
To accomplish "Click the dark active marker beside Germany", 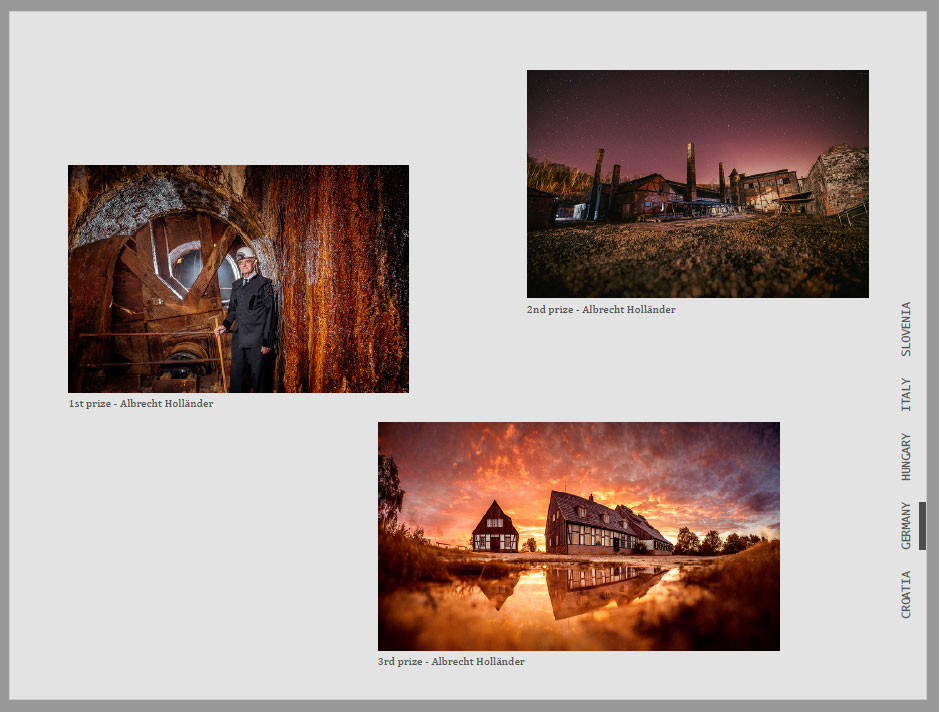I will pyautogui.click(x=922, y=525).
